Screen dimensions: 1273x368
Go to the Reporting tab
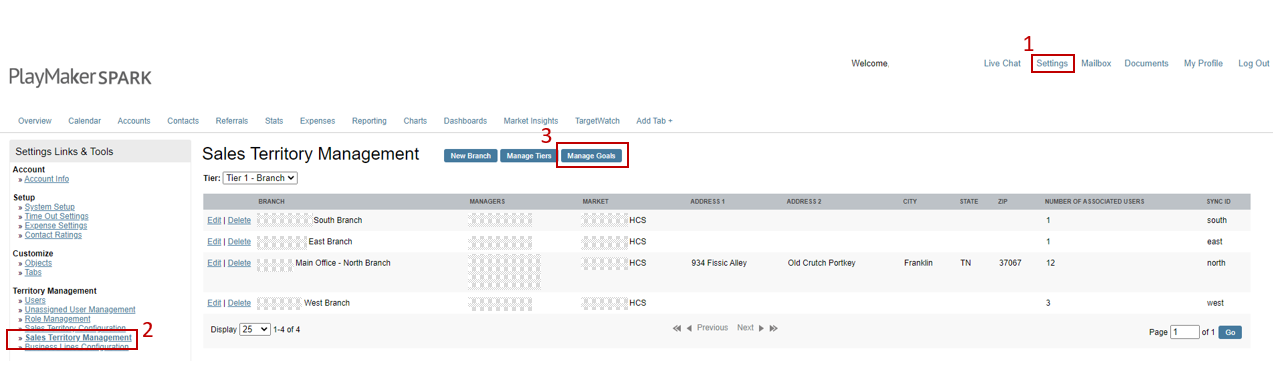[369, 121]
